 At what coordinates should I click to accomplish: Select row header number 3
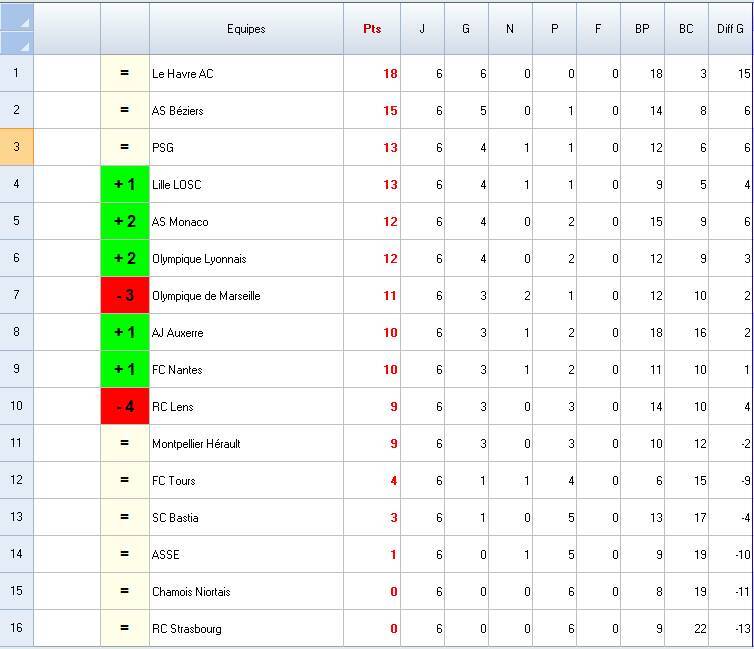point(17,147)
